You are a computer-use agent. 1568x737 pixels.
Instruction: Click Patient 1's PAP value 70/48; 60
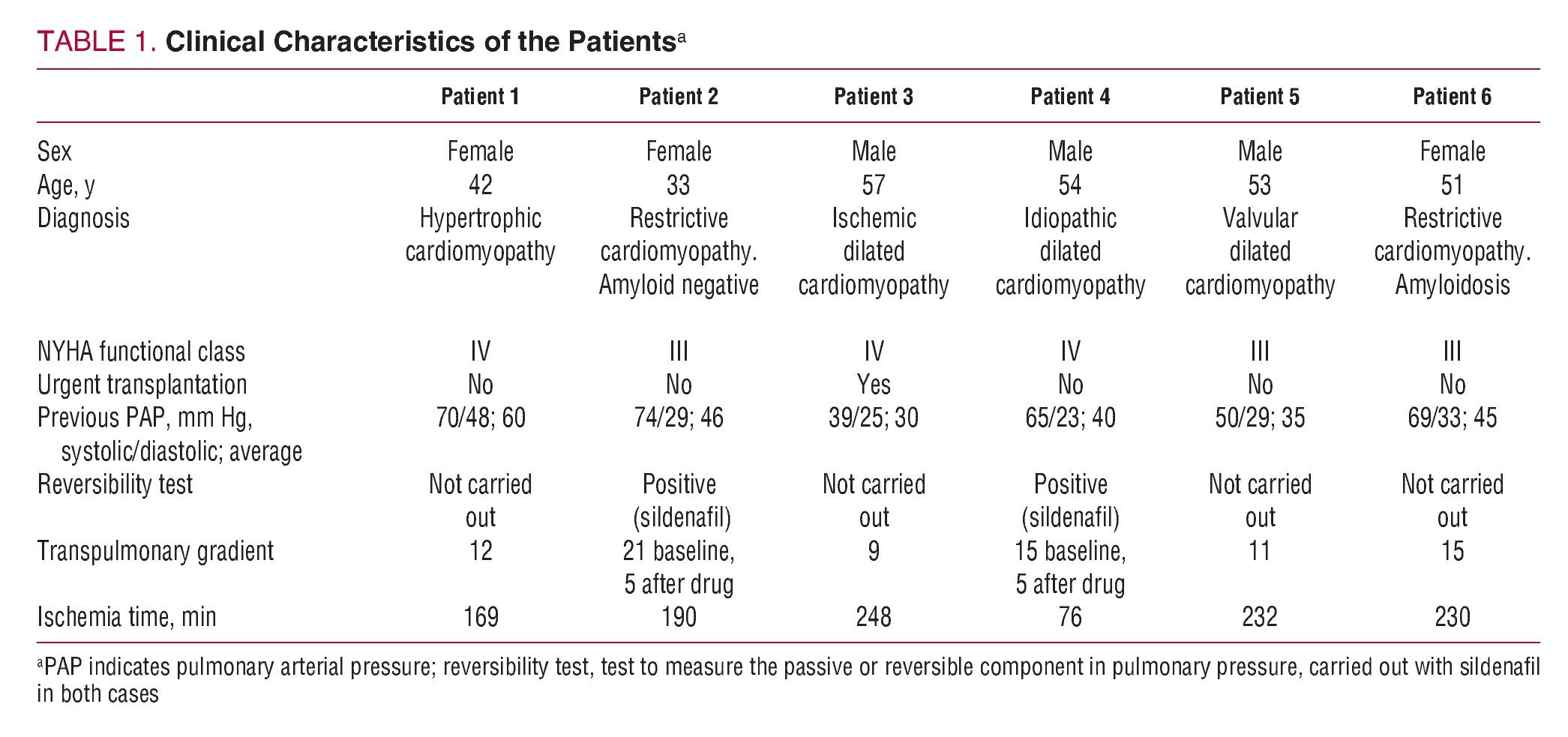(x=480, y=418)
